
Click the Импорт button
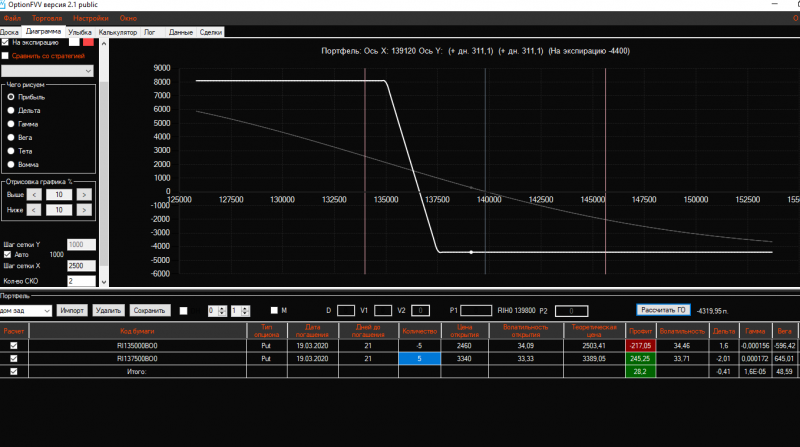72,310
